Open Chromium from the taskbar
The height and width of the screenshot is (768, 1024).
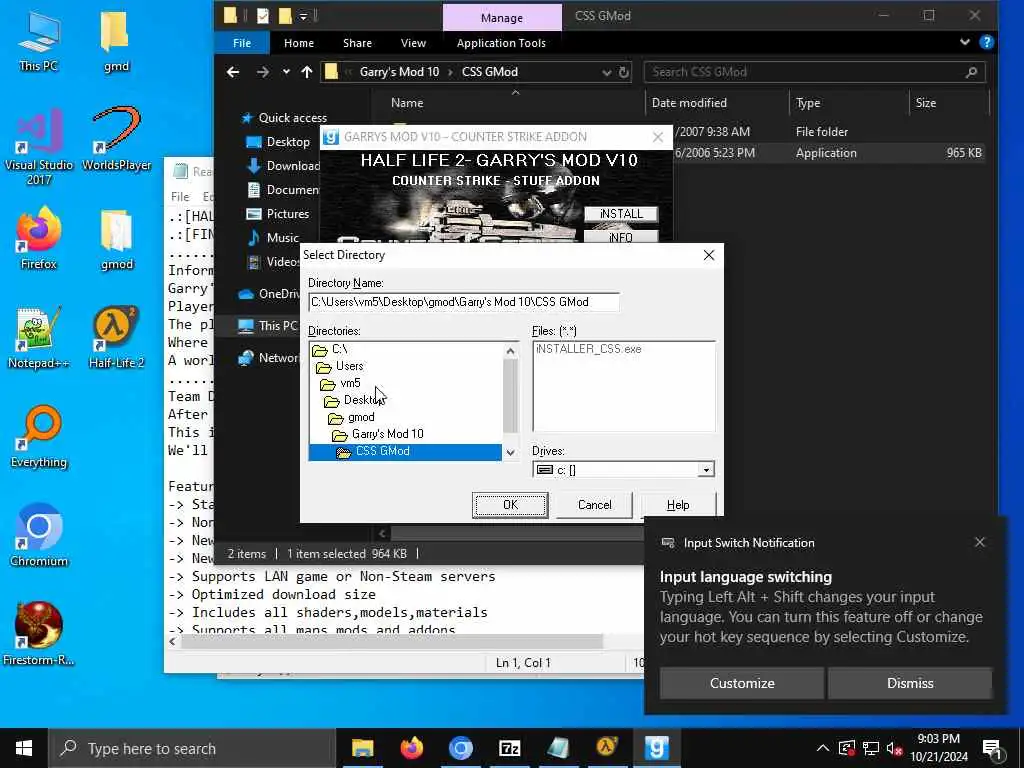(x=460, y=748)
